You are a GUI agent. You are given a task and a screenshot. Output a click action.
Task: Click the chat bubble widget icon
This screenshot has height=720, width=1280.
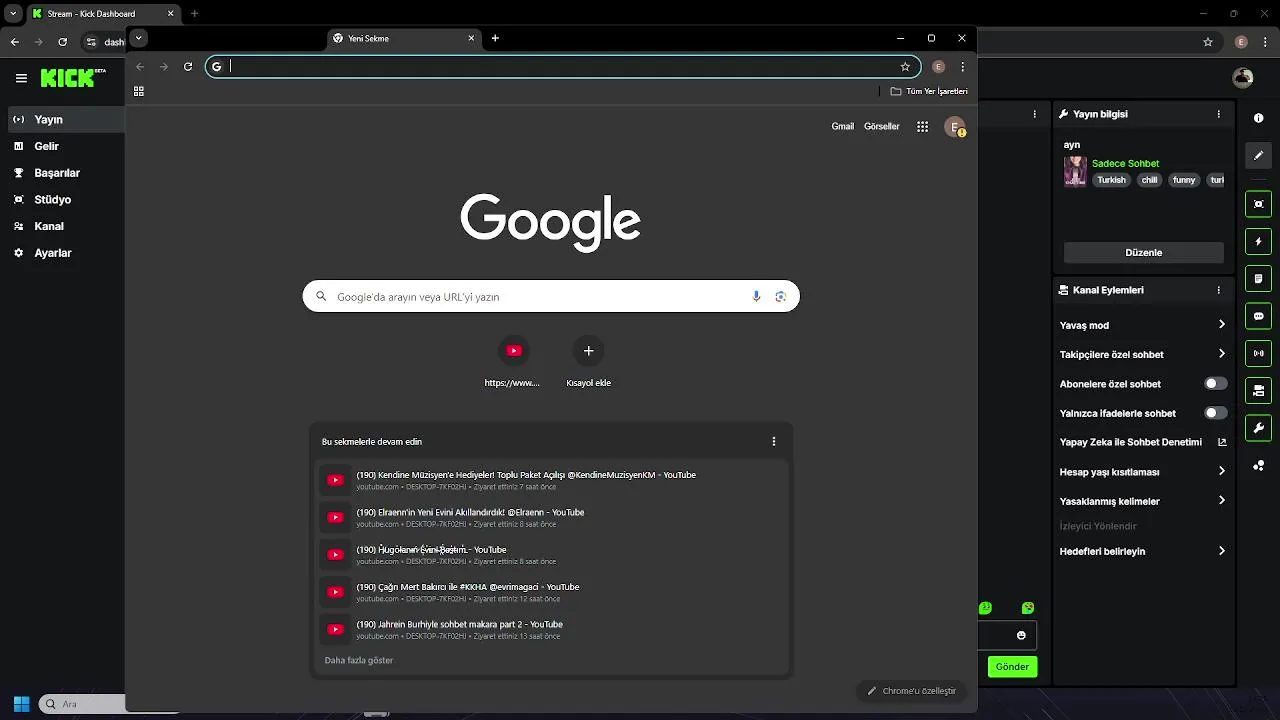[1258, 316]
